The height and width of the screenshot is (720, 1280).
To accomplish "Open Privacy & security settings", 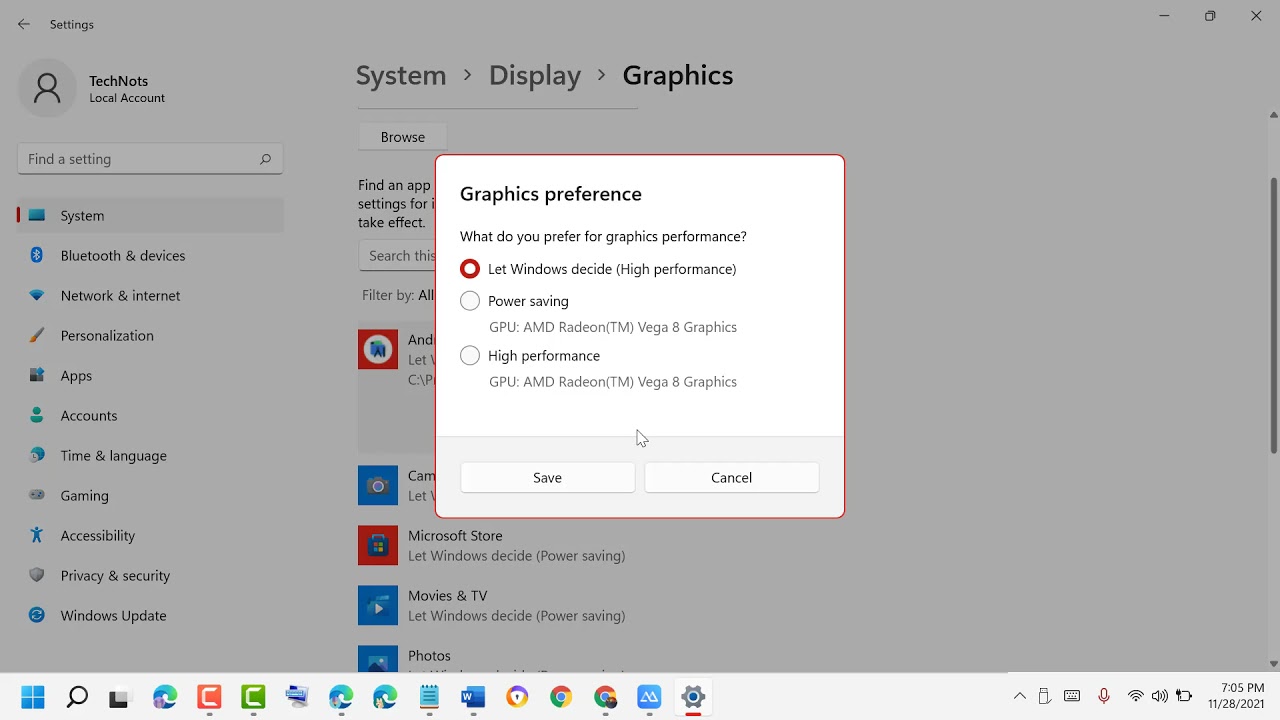I will point(150,576).
